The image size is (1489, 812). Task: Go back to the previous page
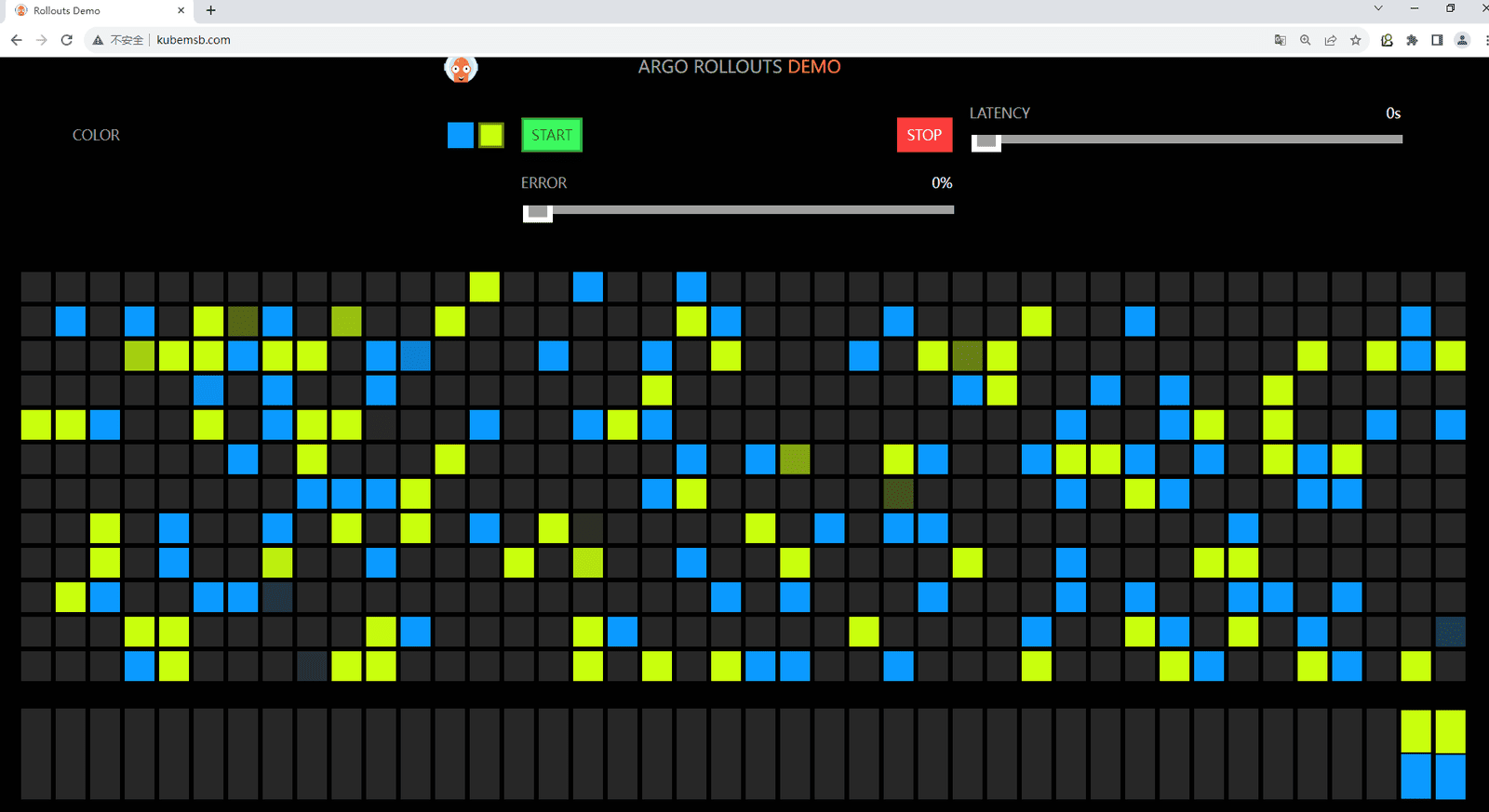click(16, 40)
